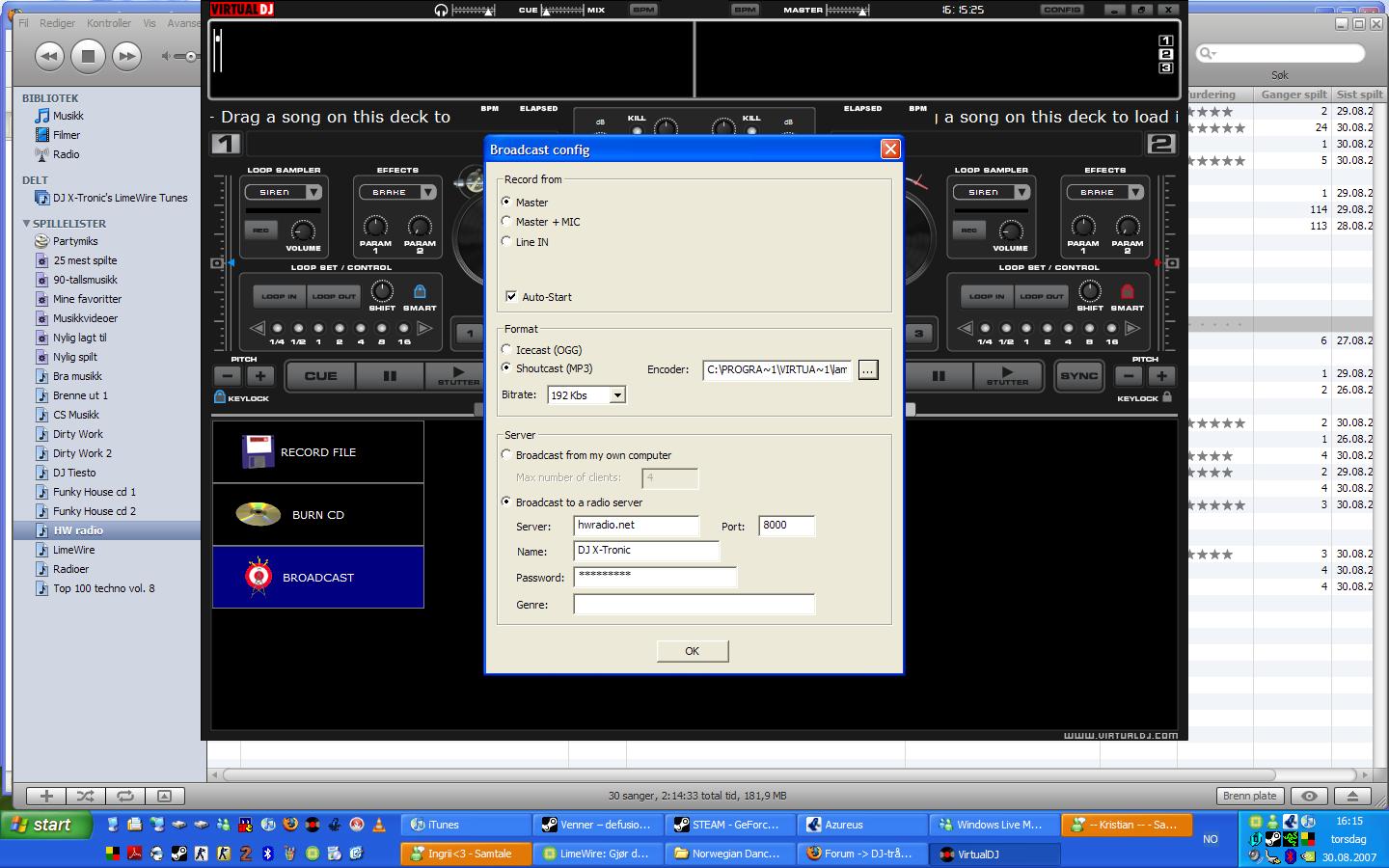1389x868 pixels.
Task: Click the deck 1 pitch plus button
Action: click(260, 376)
